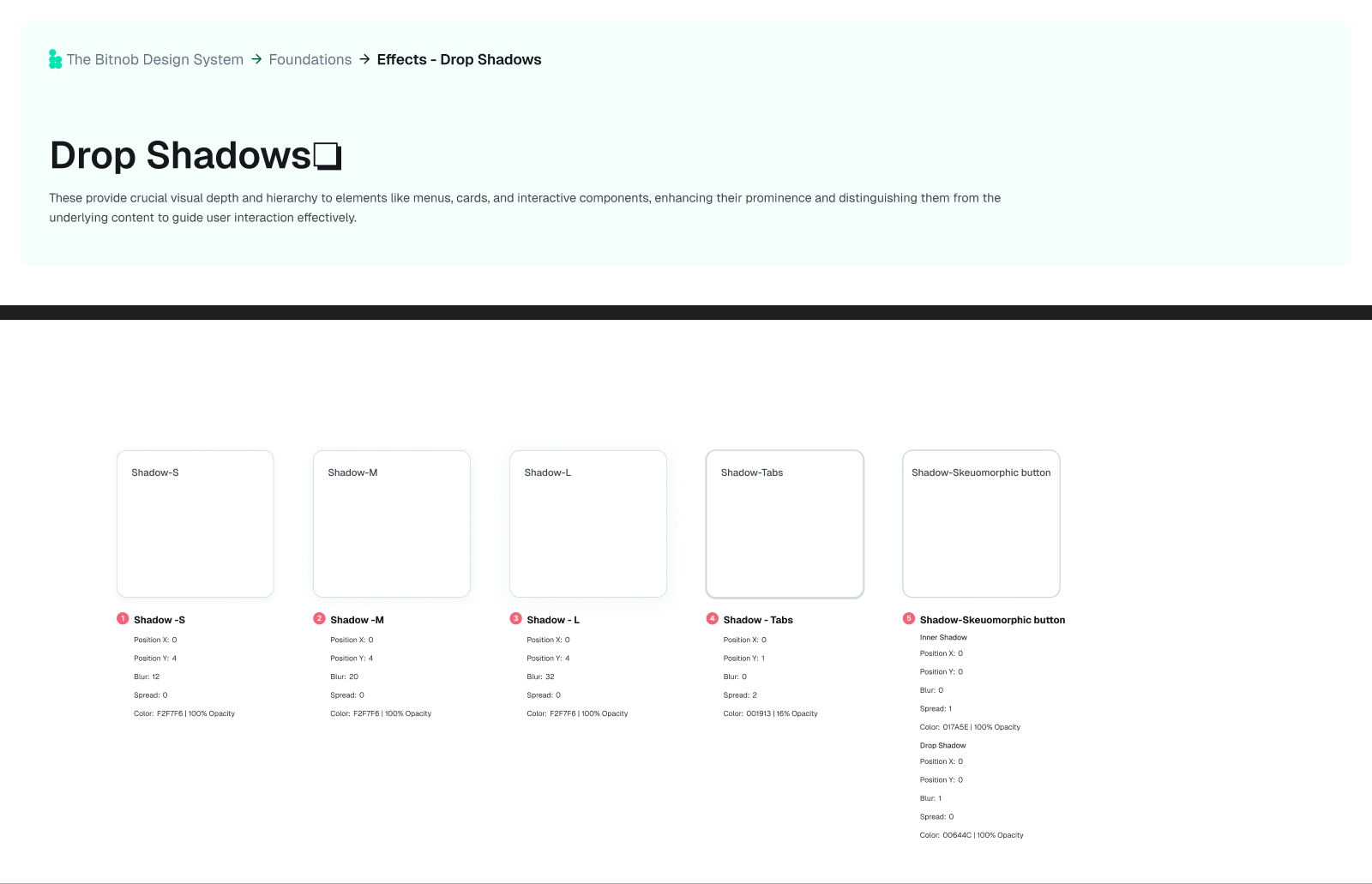Click 'Color: 017A5E | 100% Opacity' text
Image resolution: width=1372 pixels, height=884 pixels.
click(970, 727)
